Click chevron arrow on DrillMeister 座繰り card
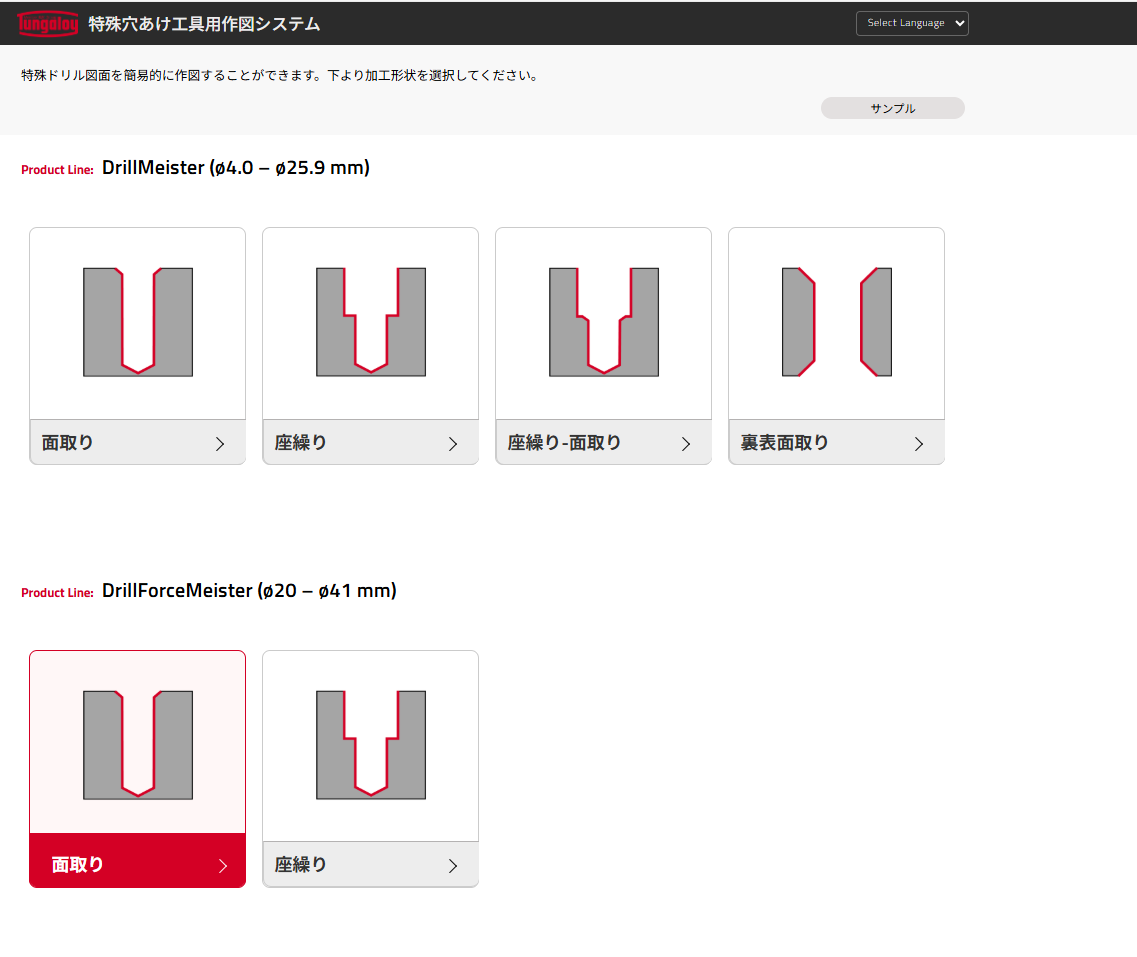This screenshot has width=1137, height=957. point(453,444)
